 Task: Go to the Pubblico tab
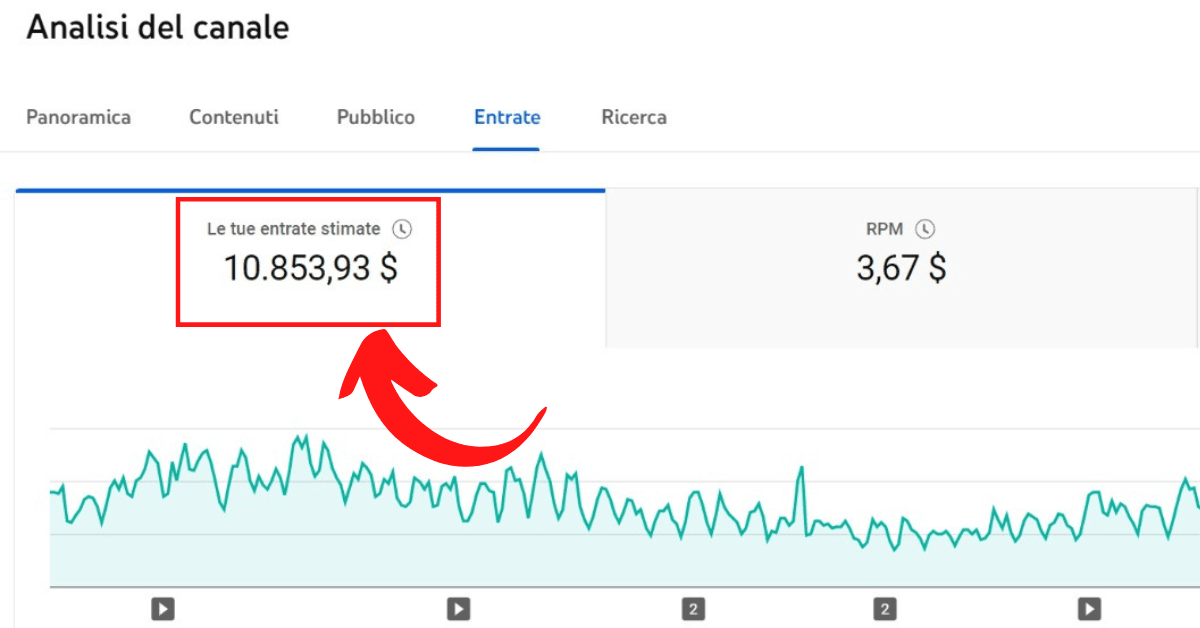[x=376, y=117]
